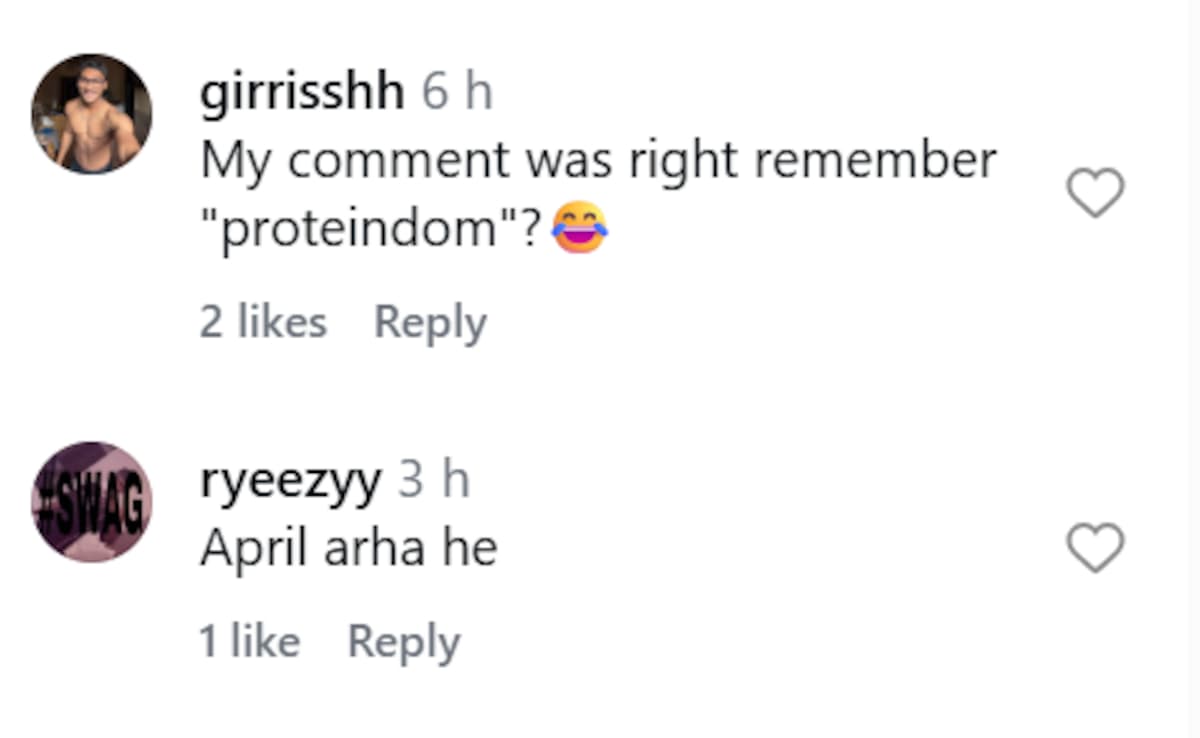Tap the heart beside ryeezyy's comment
This screenshot has width=1200, height=738.
[1096, 549]
